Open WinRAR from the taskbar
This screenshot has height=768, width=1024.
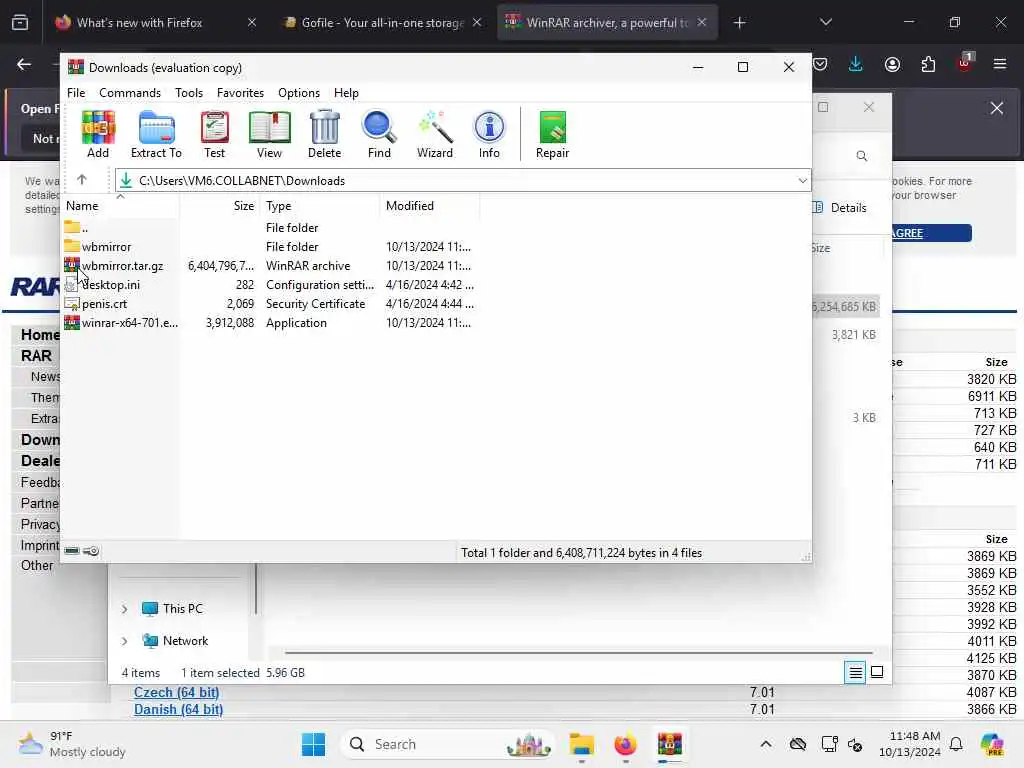point(669,744)
